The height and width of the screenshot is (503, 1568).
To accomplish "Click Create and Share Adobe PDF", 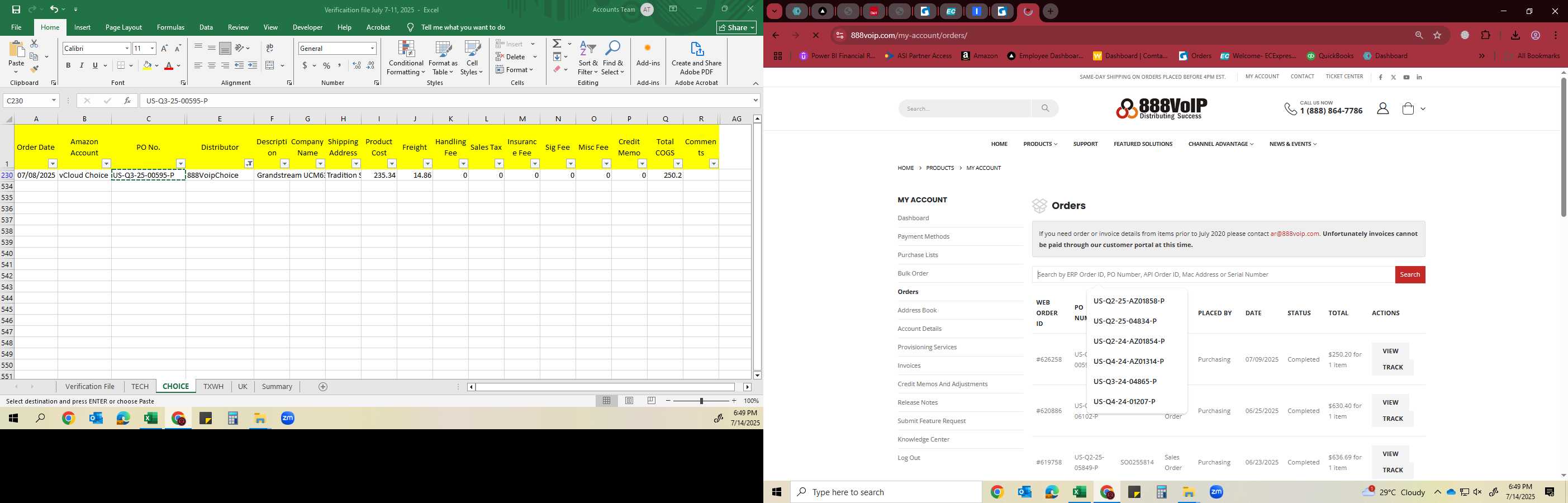I will coord(696,58).
